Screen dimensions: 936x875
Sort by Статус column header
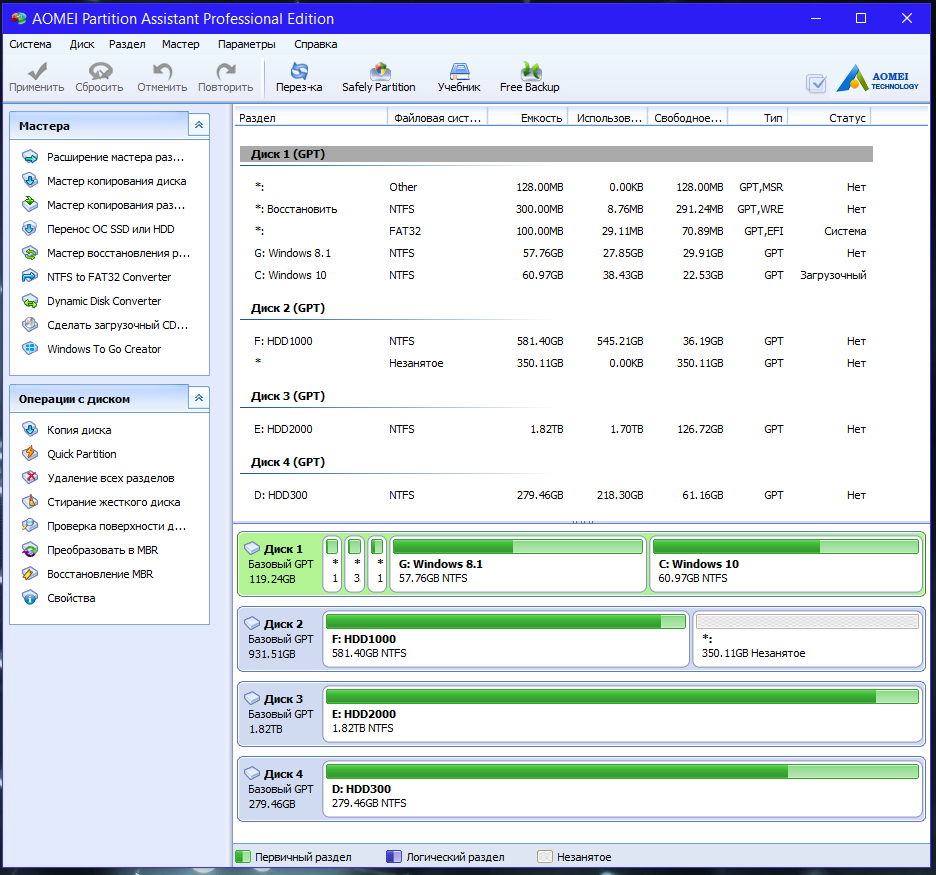pyautogui.click(x=829, y=118)
